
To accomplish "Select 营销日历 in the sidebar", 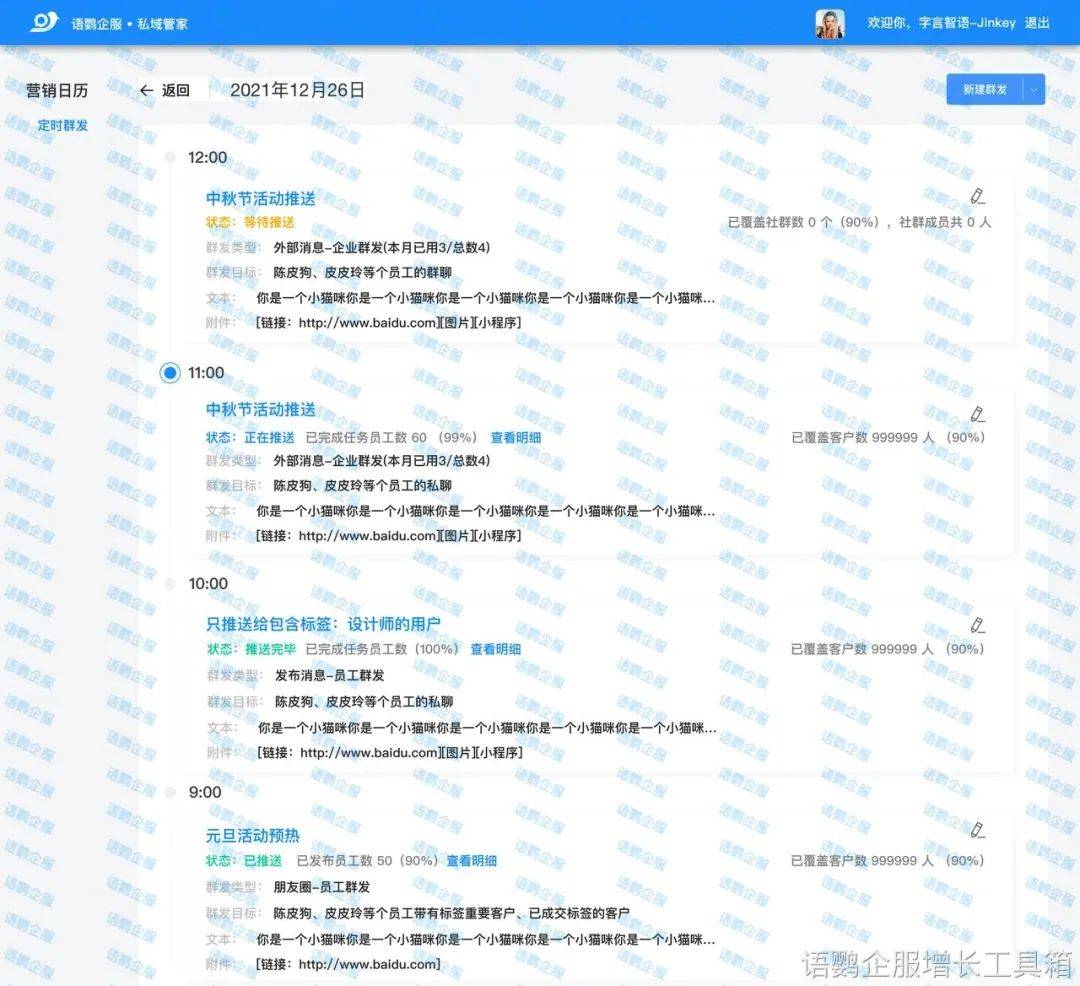I will point(57,90).
